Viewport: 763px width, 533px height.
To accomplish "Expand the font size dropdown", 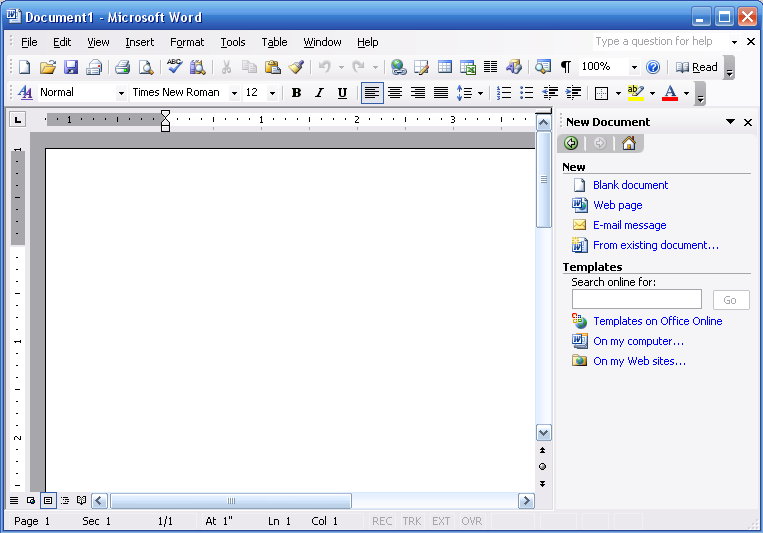I will (x=272, y=93).
